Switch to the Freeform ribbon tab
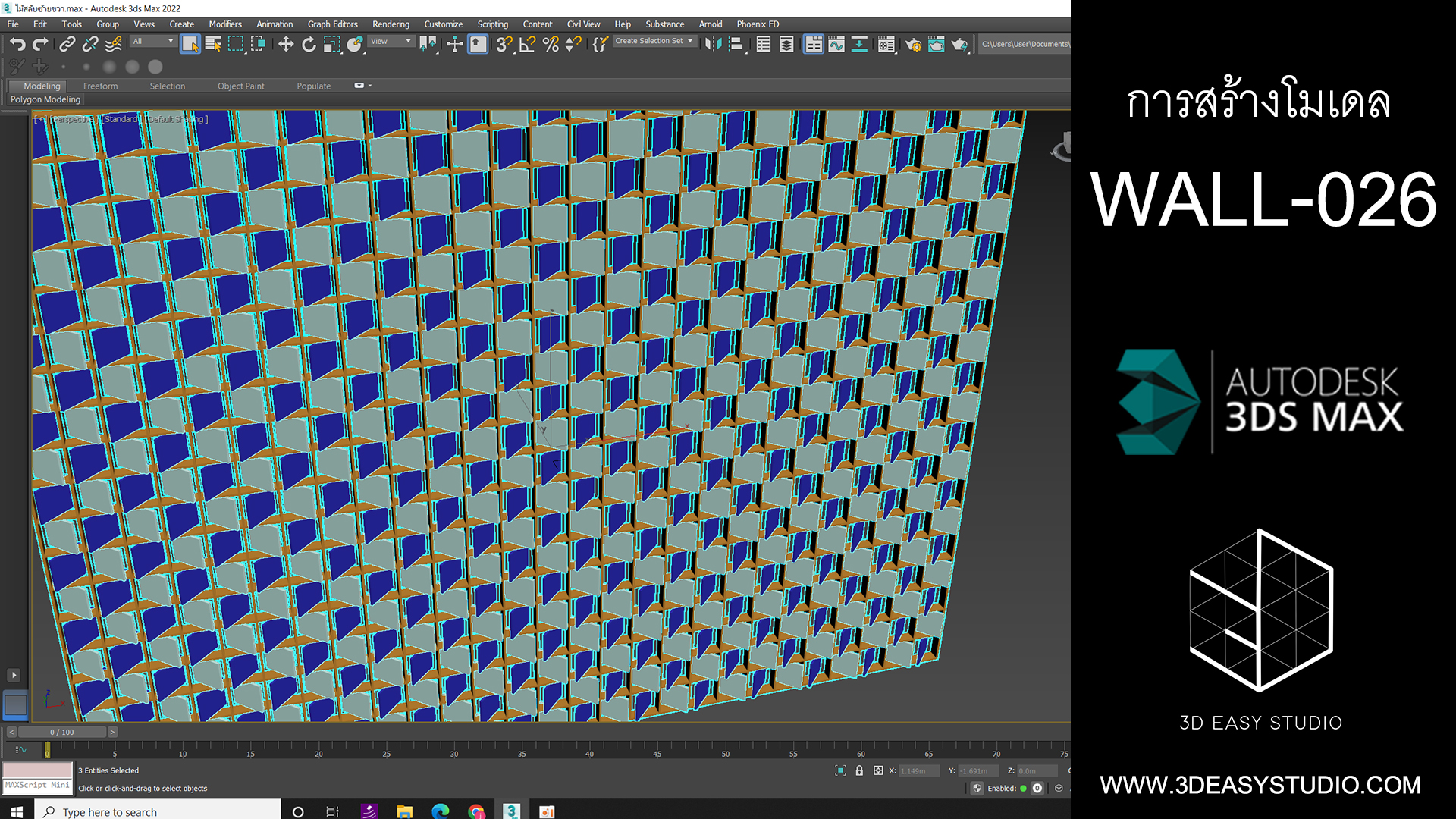The image size is (1456, 819). [x=100, y=86]
